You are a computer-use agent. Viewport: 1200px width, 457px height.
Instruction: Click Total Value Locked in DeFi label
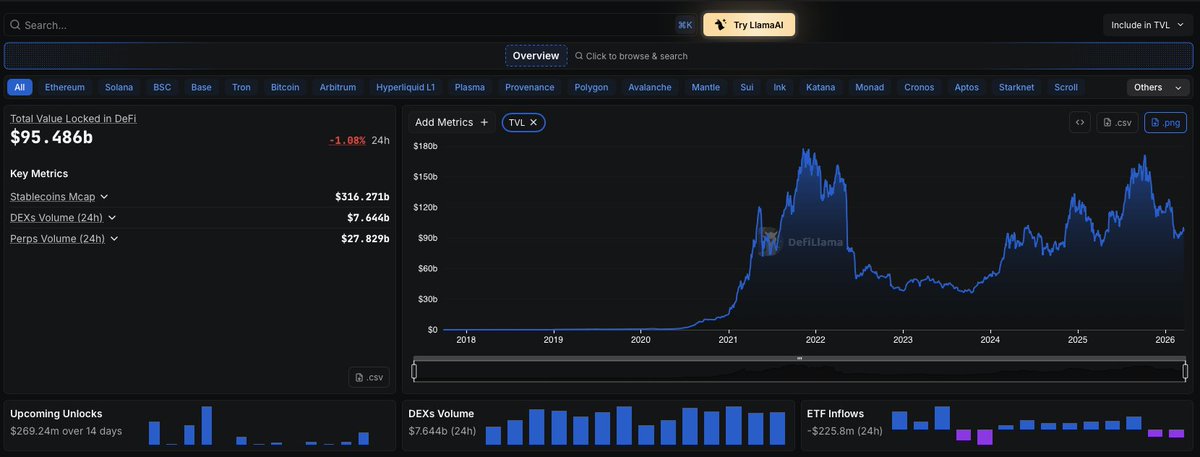click(x=73, y=119)
